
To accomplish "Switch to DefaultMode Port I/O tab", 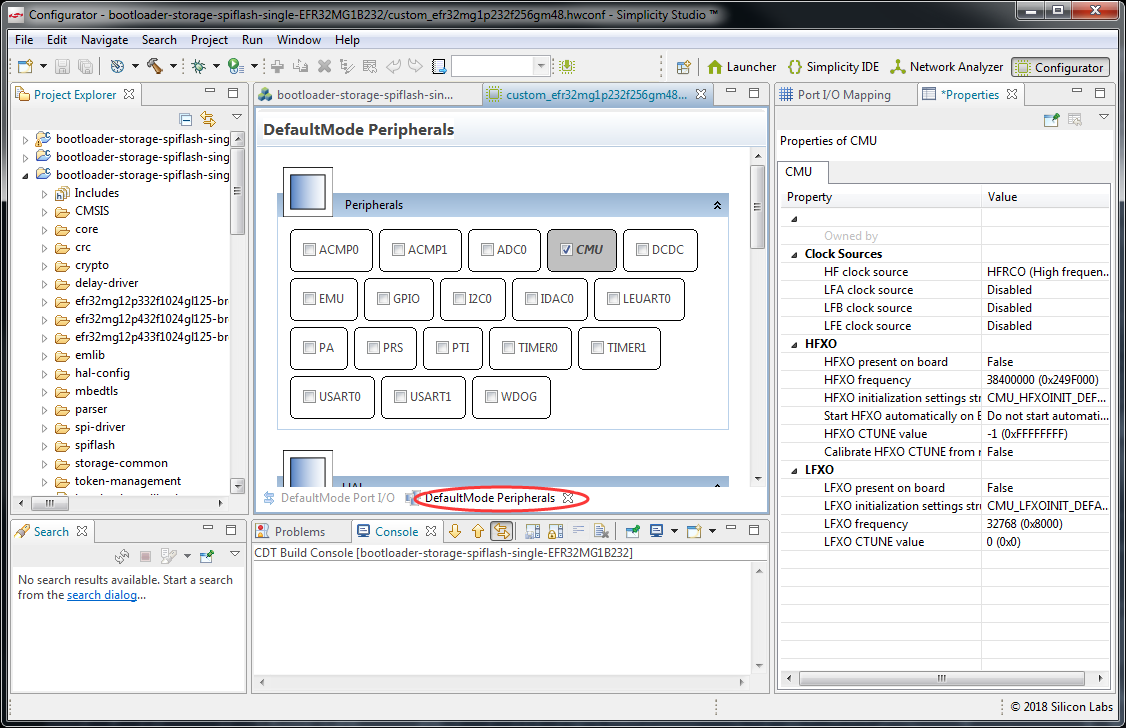I will (329, 498).
